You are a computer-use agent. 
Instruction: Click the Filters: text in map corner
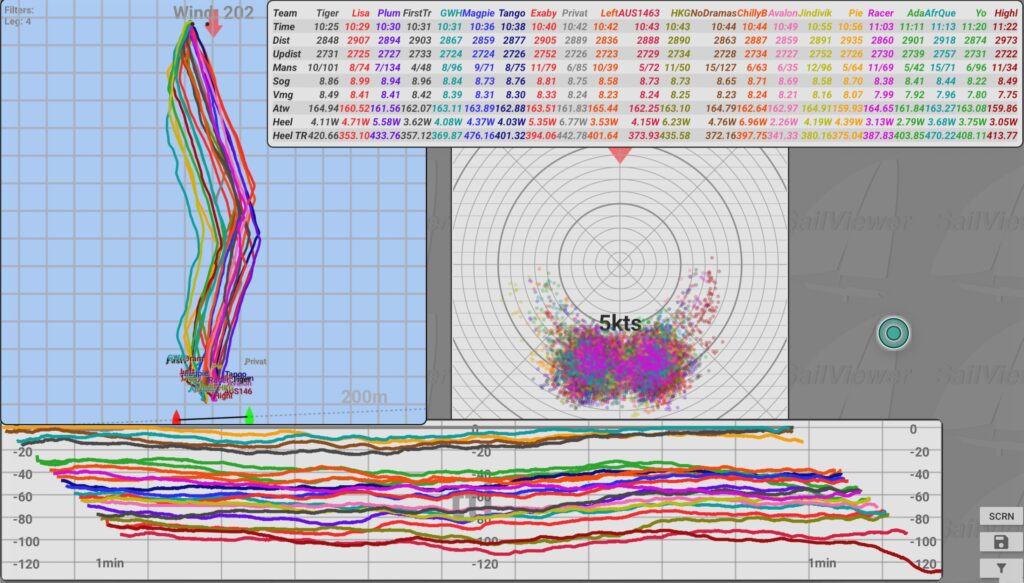19,10
